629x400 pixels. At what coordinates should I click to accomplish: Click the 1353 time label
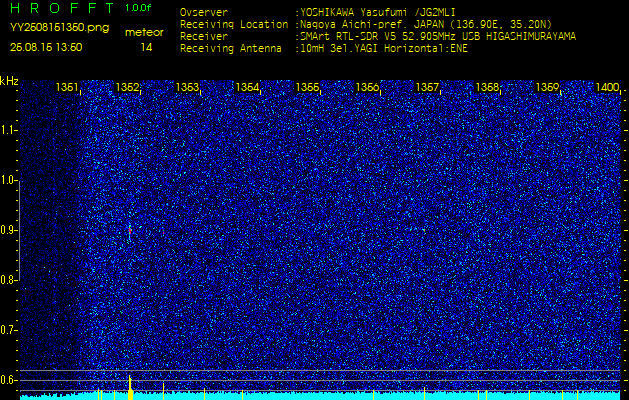tap(187, 87)
